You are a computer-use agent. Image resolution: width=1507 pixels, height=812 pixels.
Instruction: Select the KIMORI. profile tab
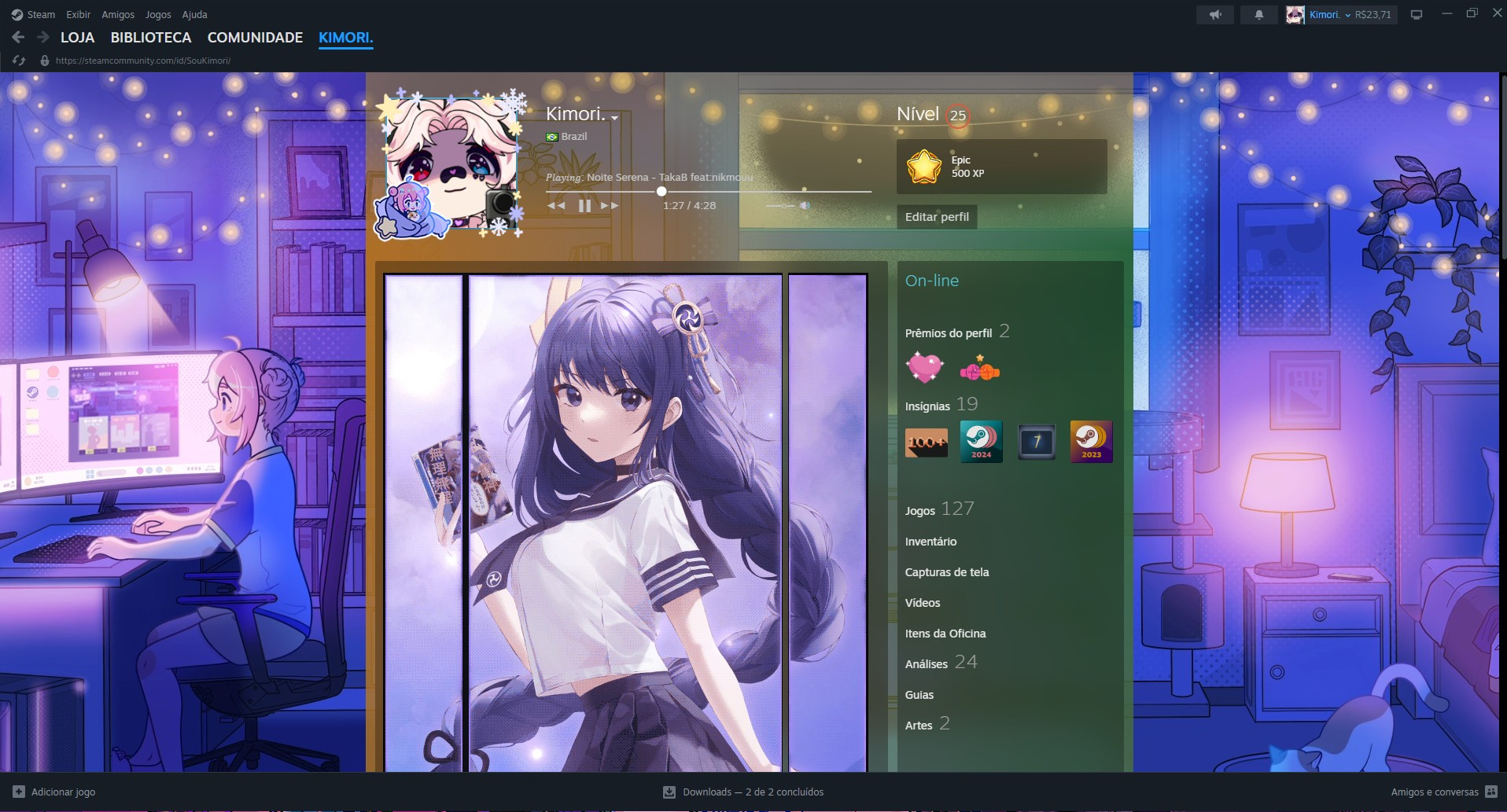345,37
